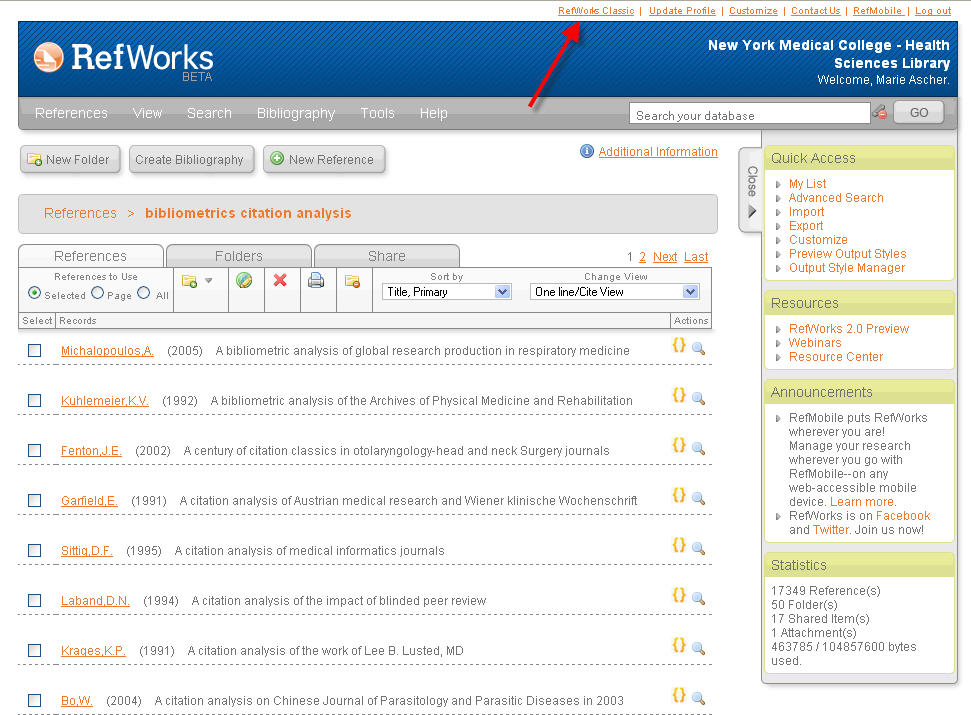Switch to the Share tab
The image size is (971, 715).
[x=387, y=256]
